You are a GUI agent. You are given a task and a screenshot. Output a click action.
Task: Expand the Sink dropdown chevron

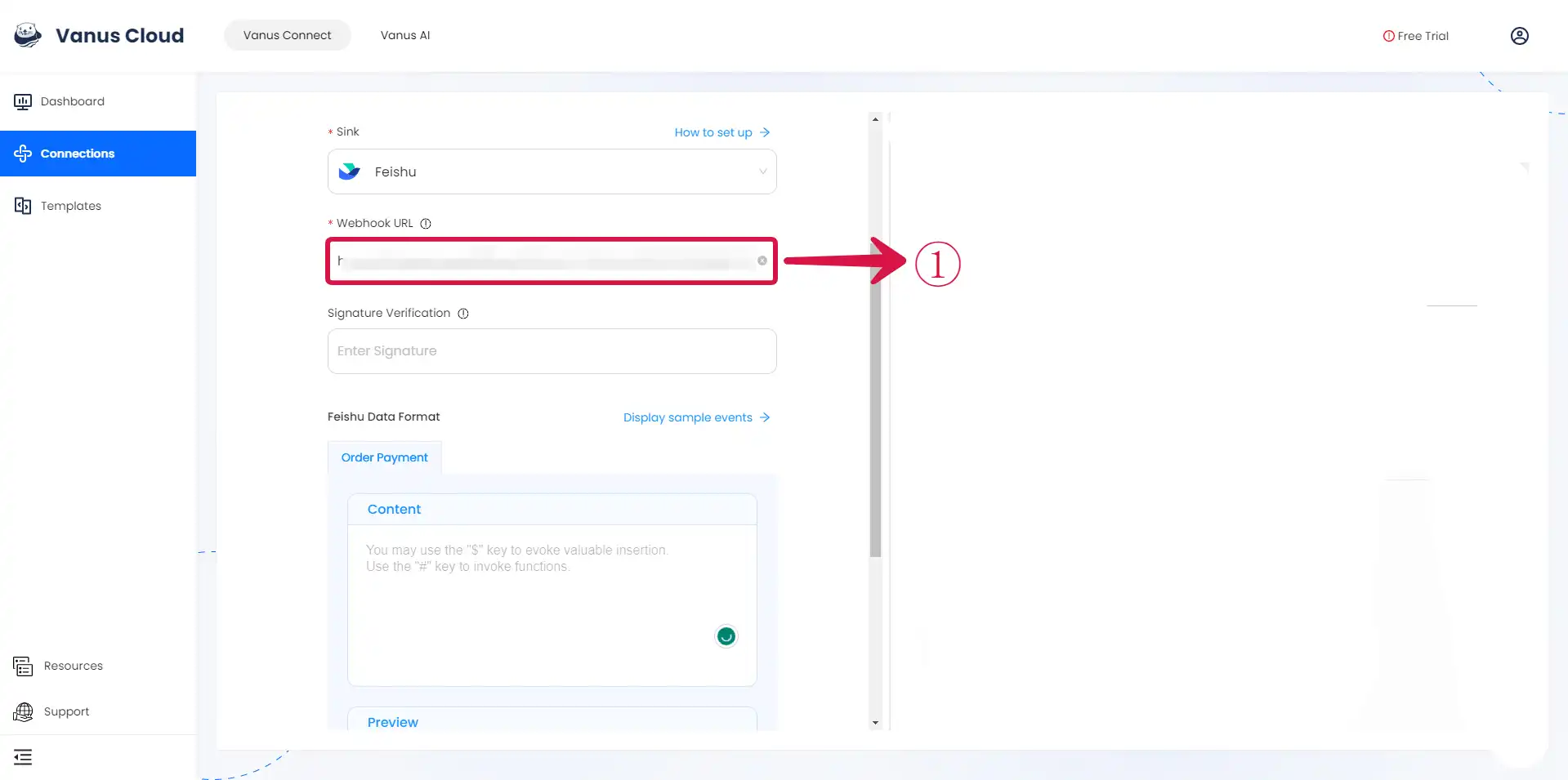tap(762, 172)
